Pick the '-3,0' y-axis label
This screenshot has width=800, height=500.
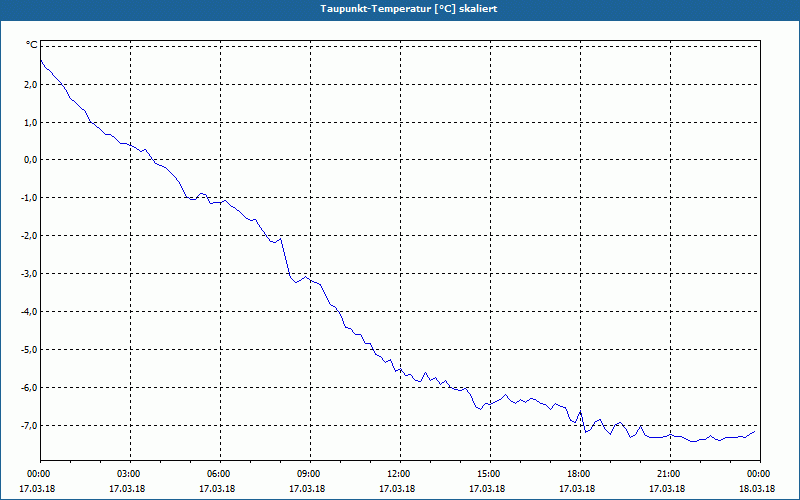(x=30, y=274)
